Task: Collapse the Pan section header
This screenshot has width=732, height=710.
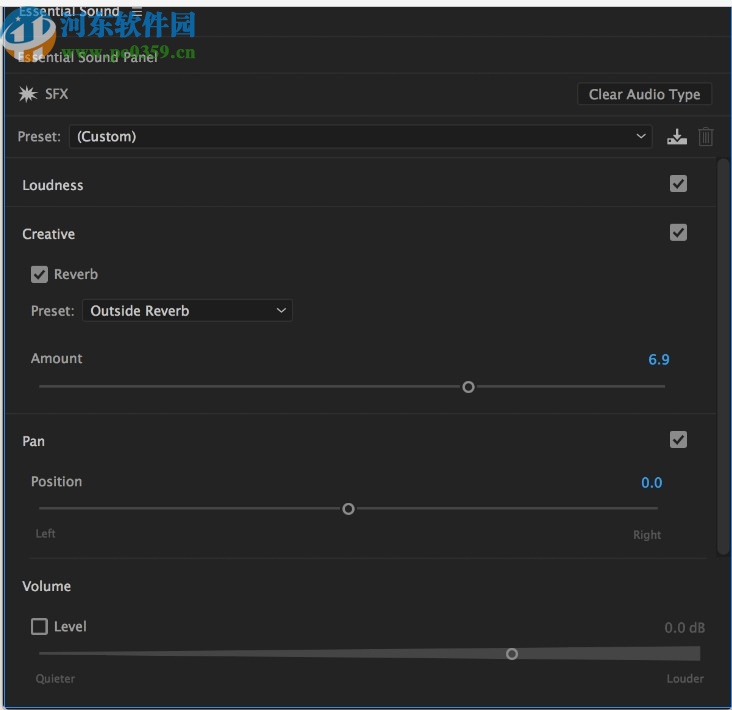Action: click(34, 441)
